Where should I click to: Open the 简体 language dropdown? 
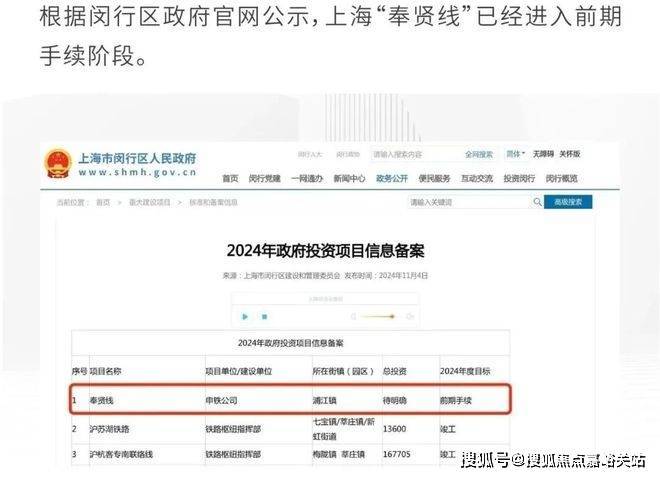(515, 155)
